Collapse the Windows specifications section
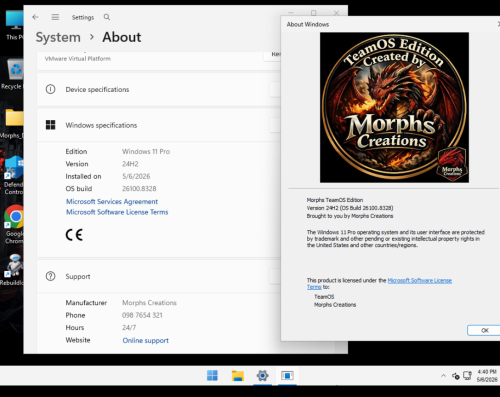 (159, 125)
